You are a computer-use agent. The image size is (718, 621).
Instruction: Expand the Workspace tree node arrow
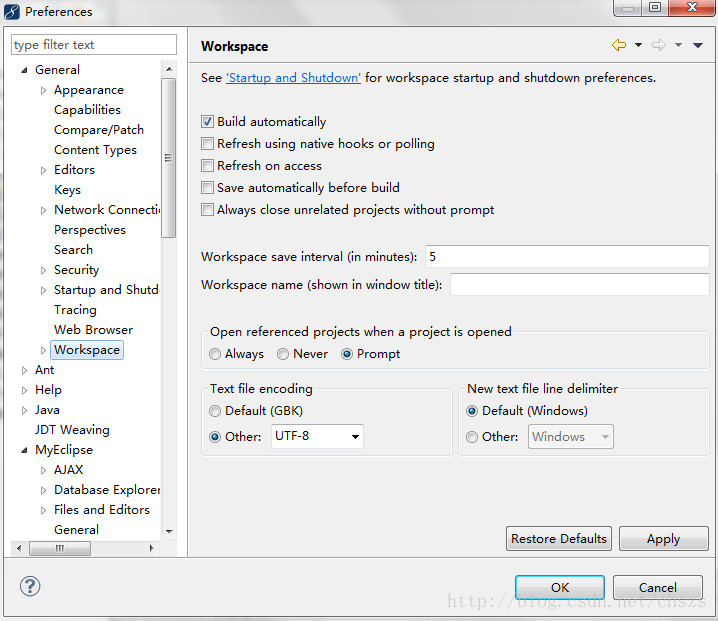point(44,350)
